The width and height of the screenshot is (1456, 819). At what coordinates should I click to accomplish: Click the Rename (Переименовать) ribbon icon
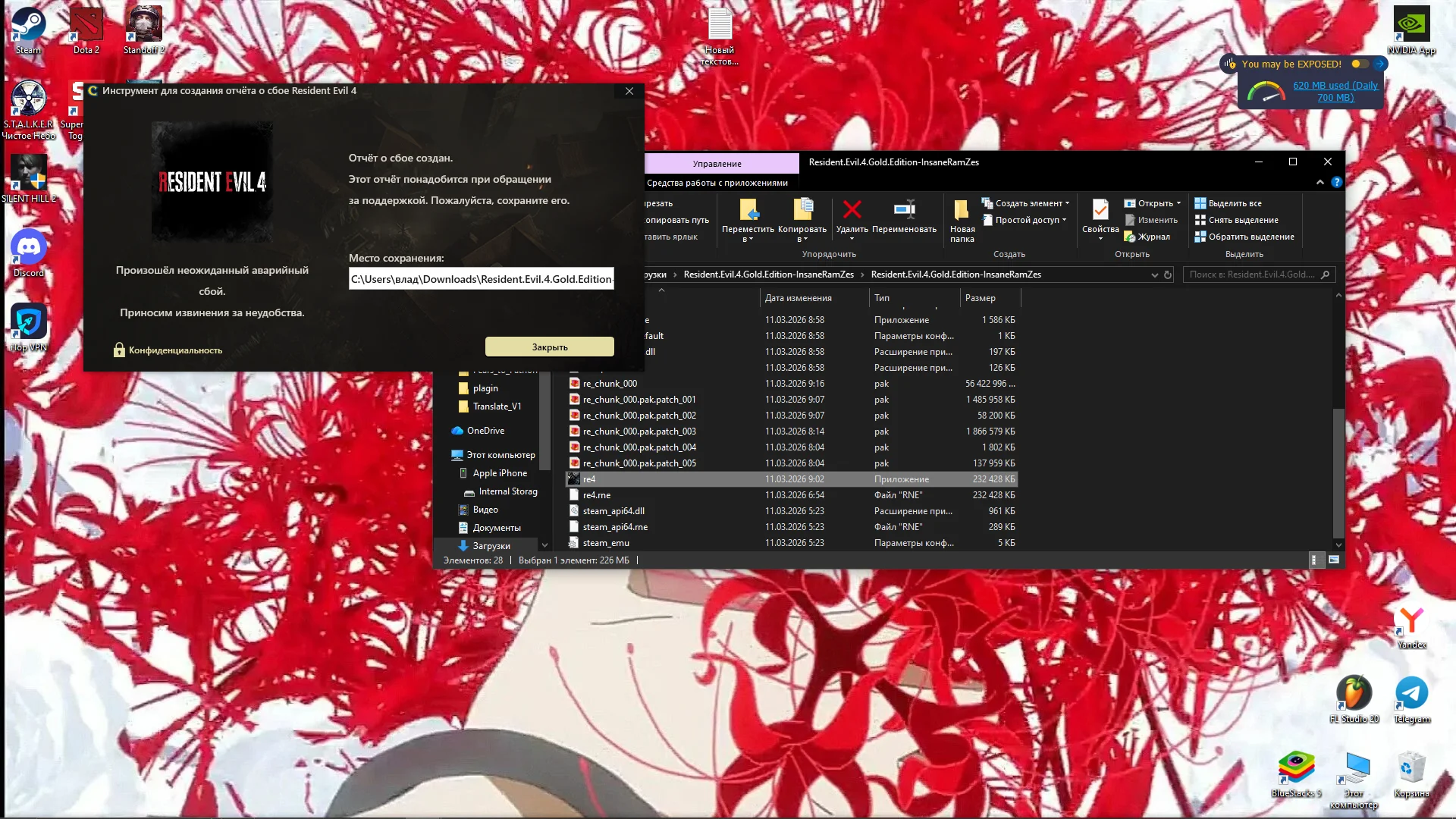click(x=904, y=210)
